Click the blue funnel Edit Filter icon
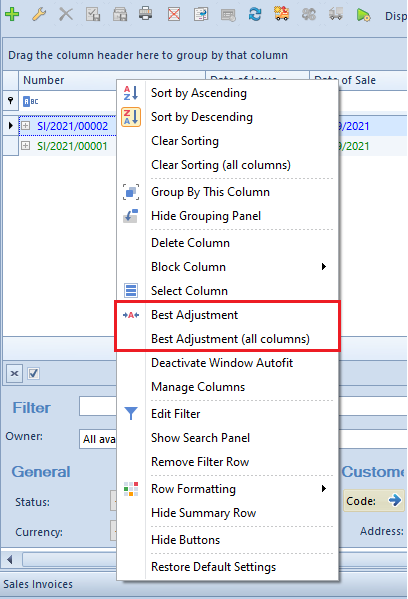This screenshot has width=408, height=599. click(x=131, y=413)
